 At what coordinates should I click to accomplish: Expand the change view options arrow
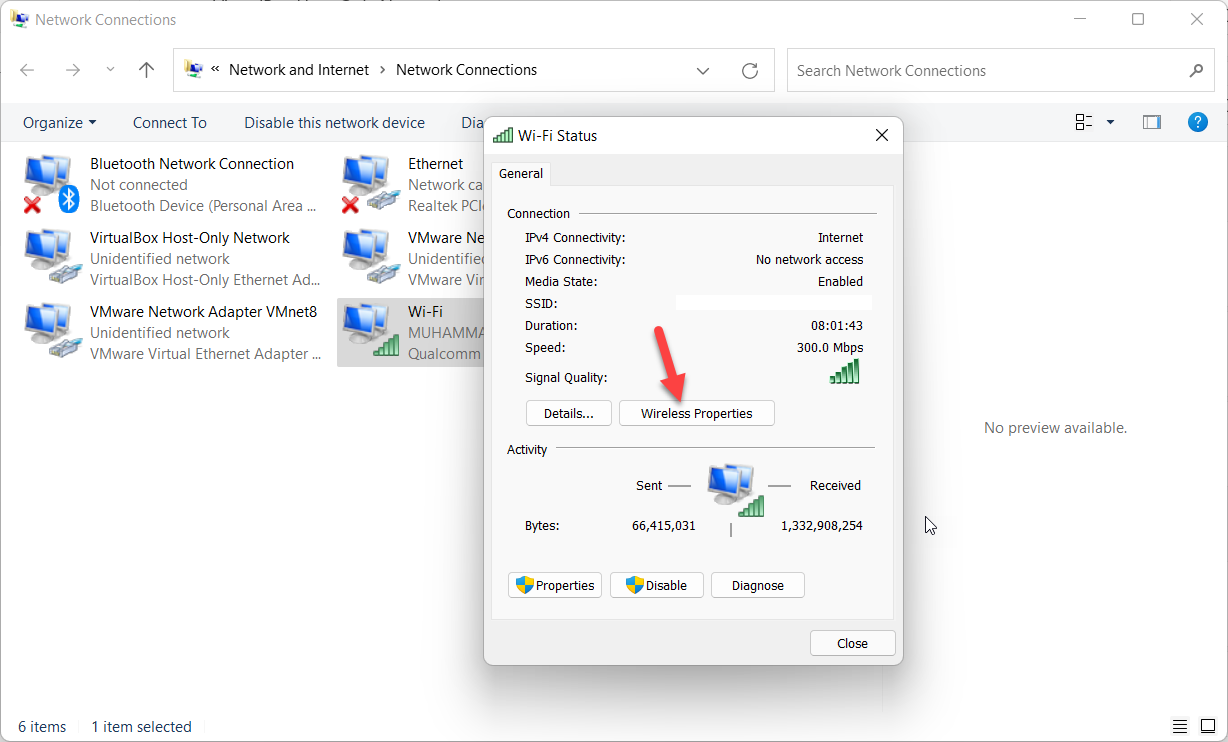(x=1110, y=122)
